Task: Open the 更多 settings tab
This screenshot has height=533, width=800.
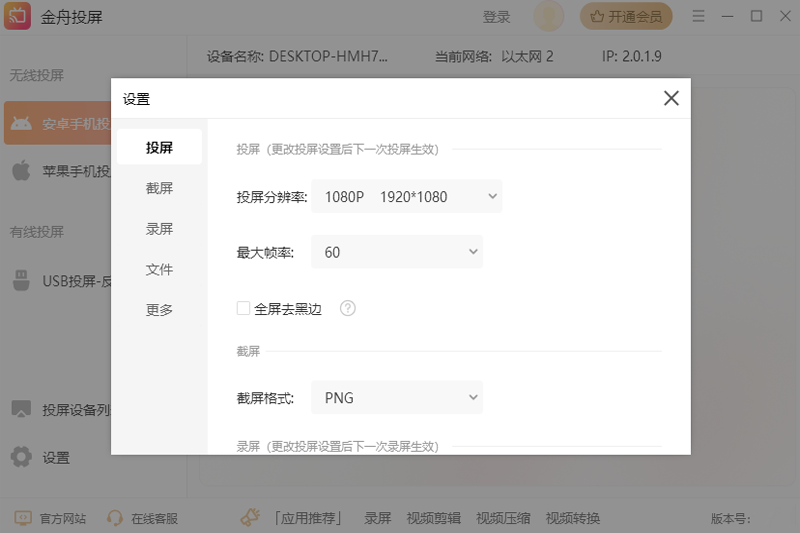Action: click(159, 310)
